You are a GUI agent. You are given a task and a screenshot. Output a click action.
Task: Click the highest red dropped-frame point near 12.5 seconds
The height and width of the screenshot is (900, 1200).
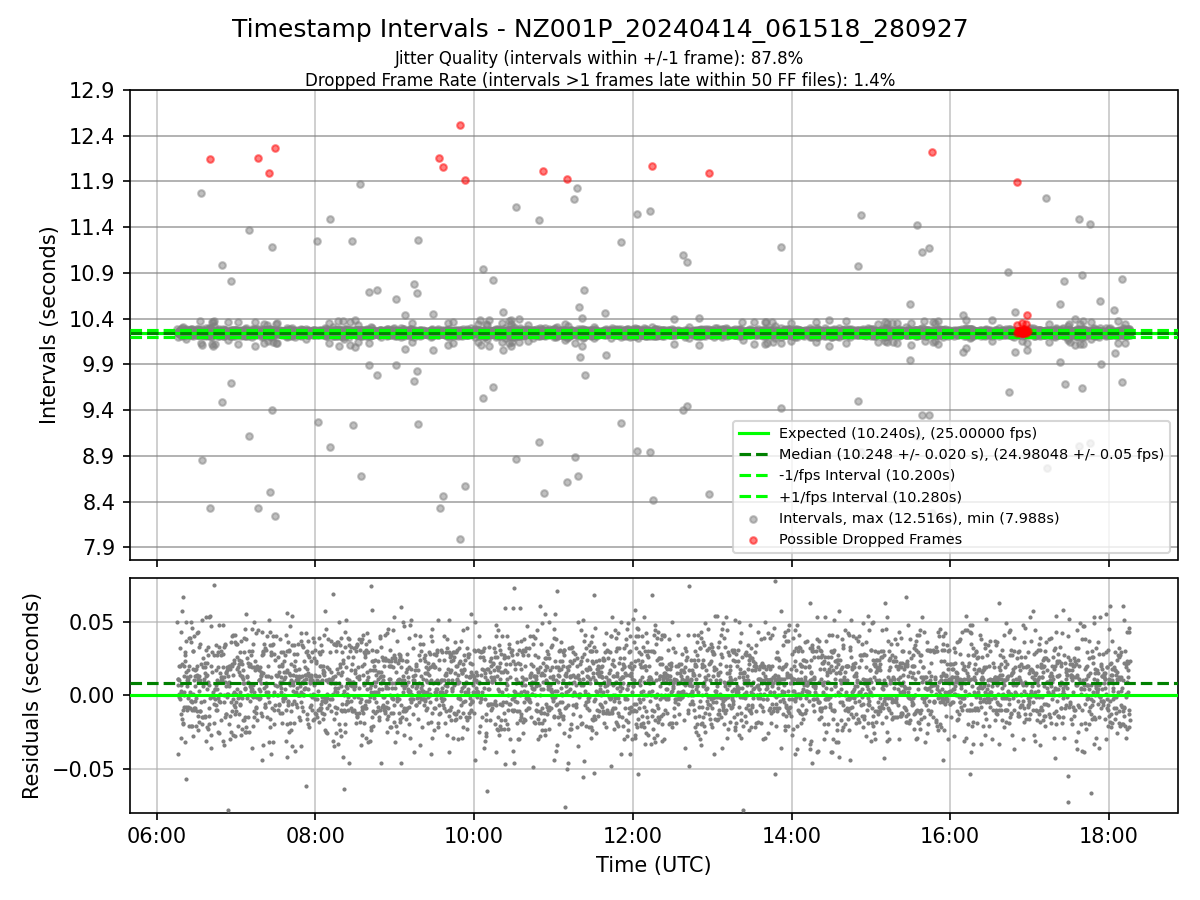click(x=460, y=125)
